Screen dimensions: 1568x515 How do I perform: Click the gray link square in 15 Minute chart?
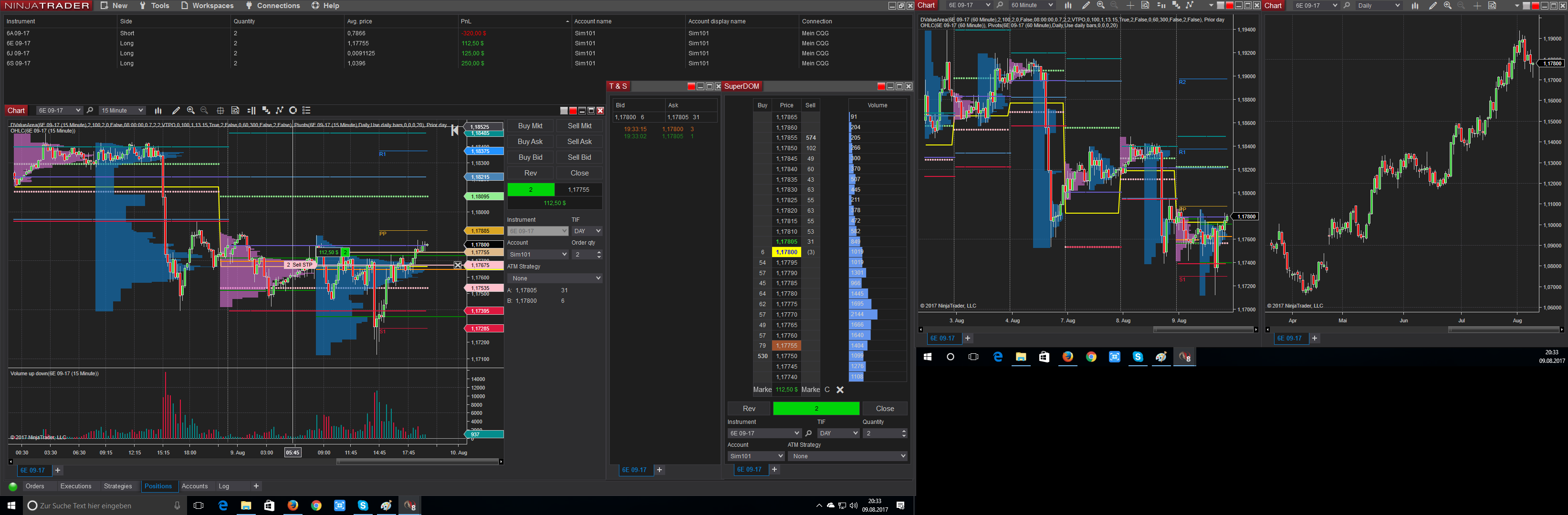pyautogui.click(x=564, y=111)
